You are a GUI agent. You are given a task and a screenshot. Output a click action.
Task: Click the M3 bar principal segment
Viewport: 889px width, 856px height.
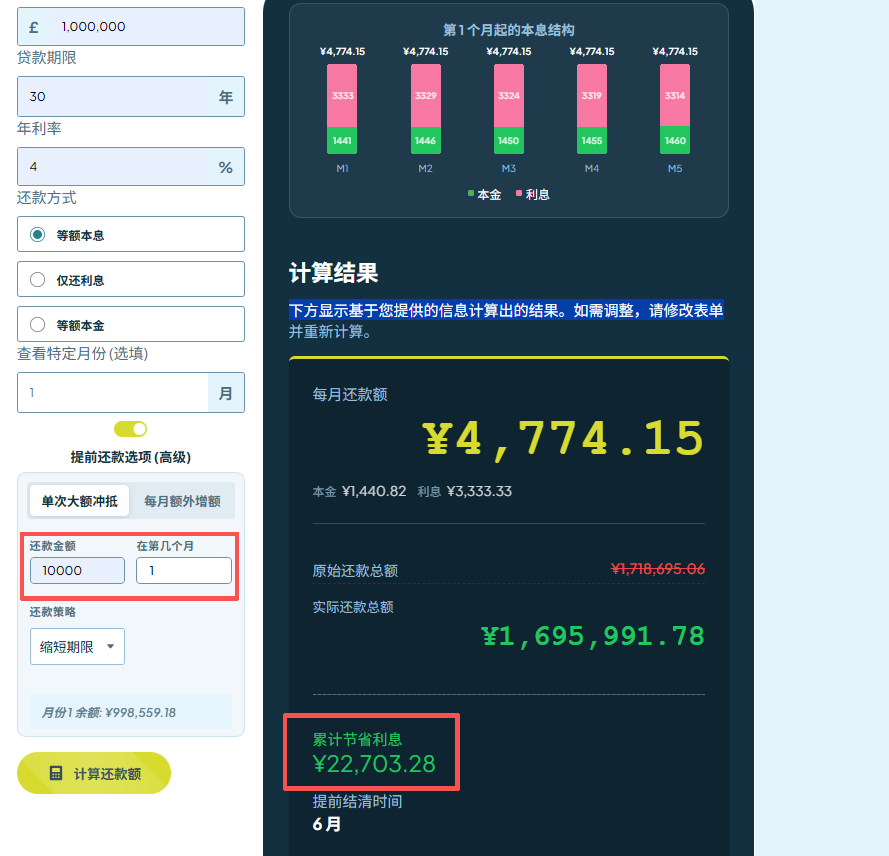[508, 143]
